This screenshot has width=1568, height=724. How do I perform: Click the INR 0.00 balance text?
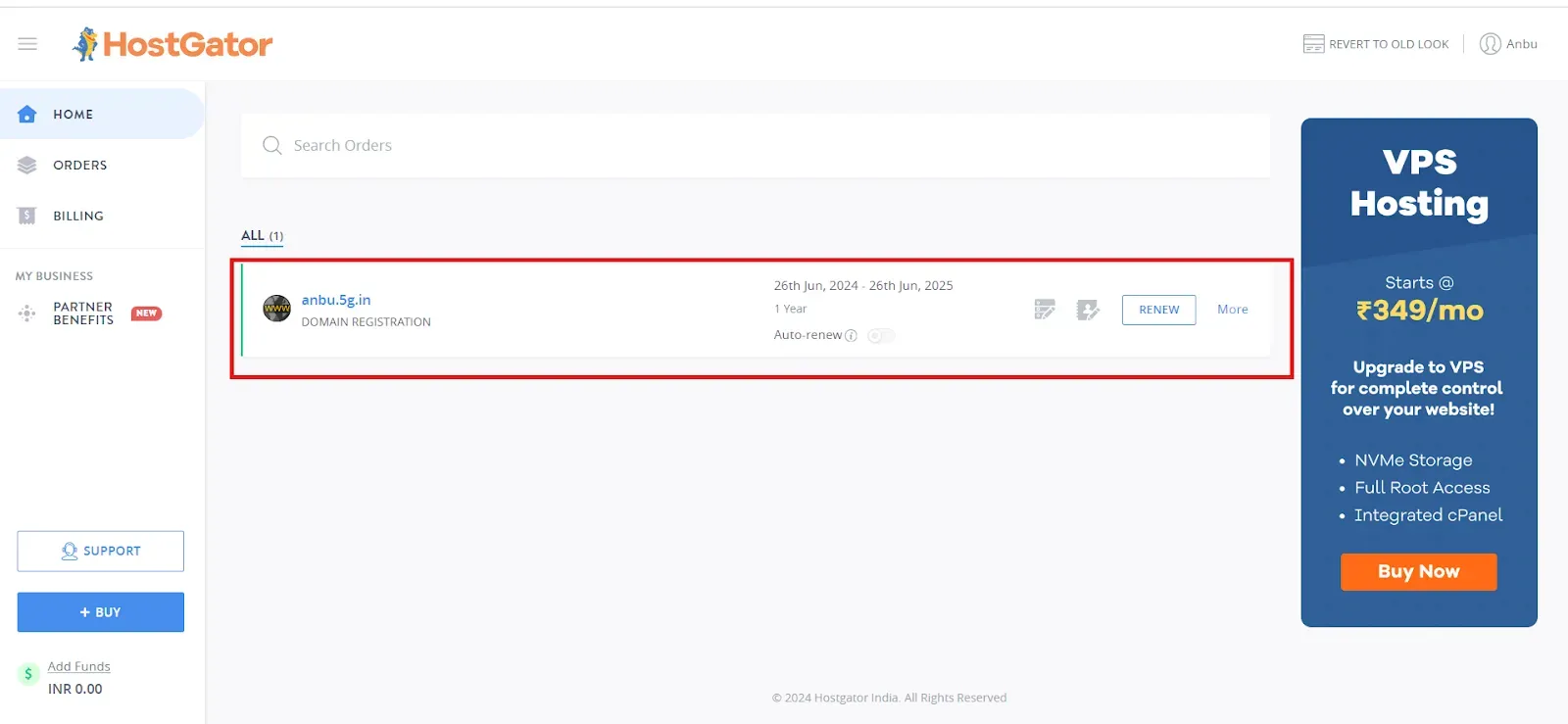click(x=75, y=689)
